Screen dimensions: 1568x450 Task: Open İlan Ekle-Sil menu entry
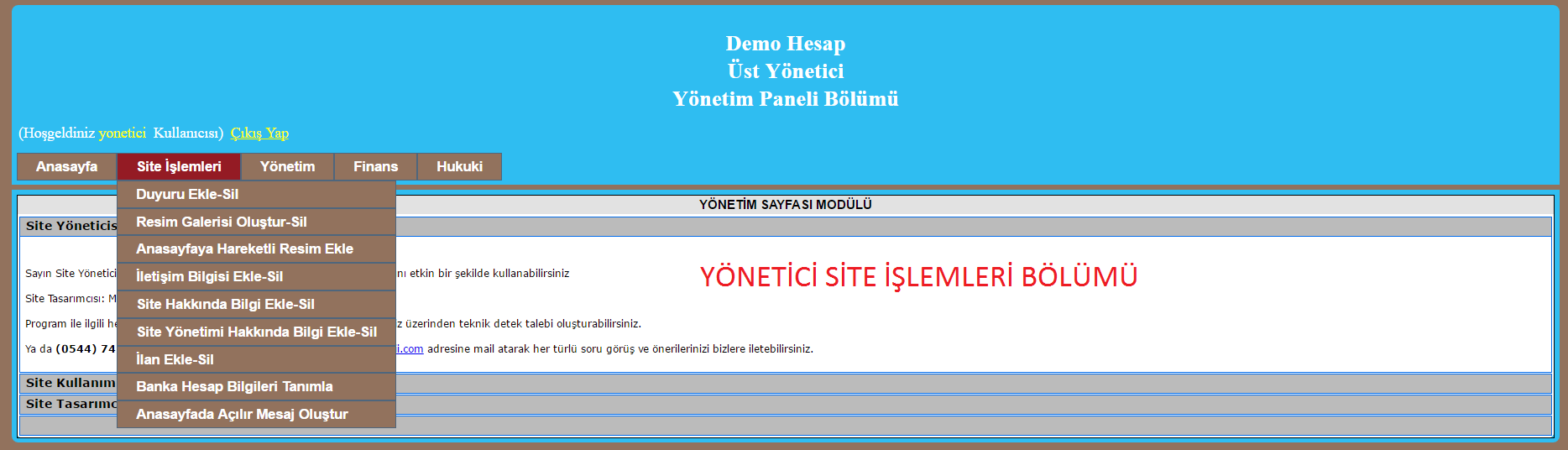(175, 359)
